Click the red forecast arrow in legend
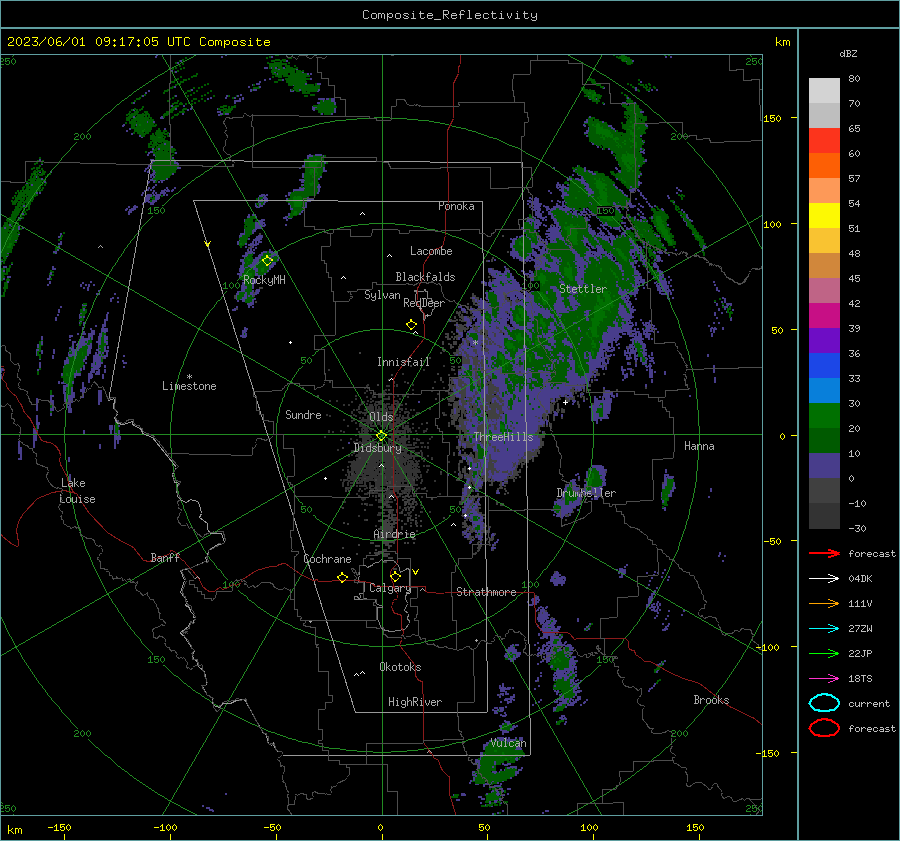The height and width of the screenshot is (841, 900). pyautogui.click(x=824, y=553)
